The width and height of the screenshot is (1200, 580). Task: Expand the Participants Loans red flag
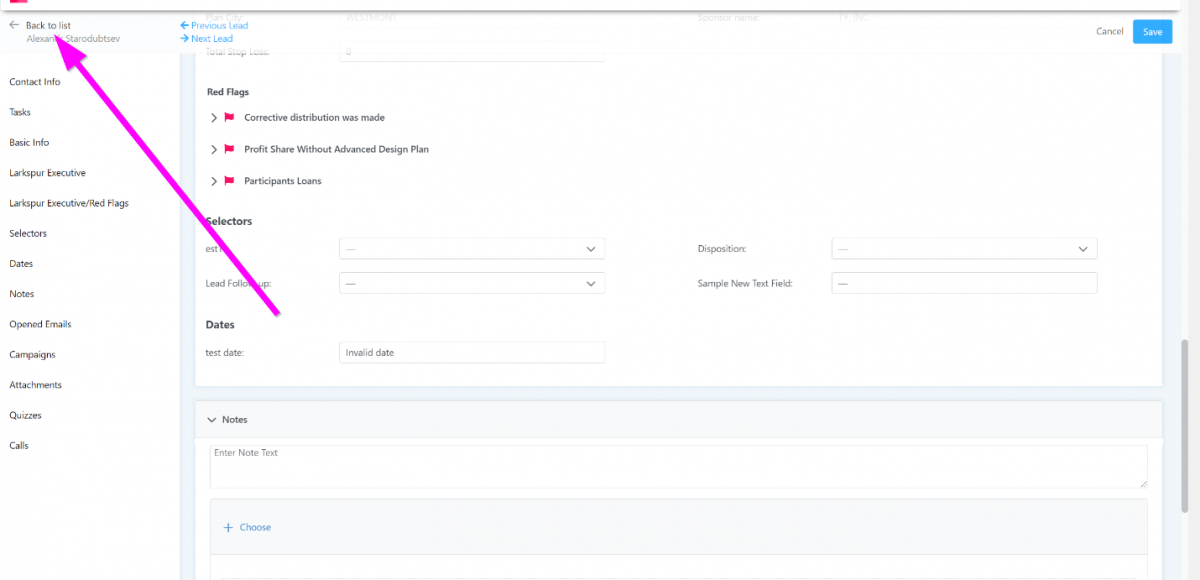pos(214,181)
